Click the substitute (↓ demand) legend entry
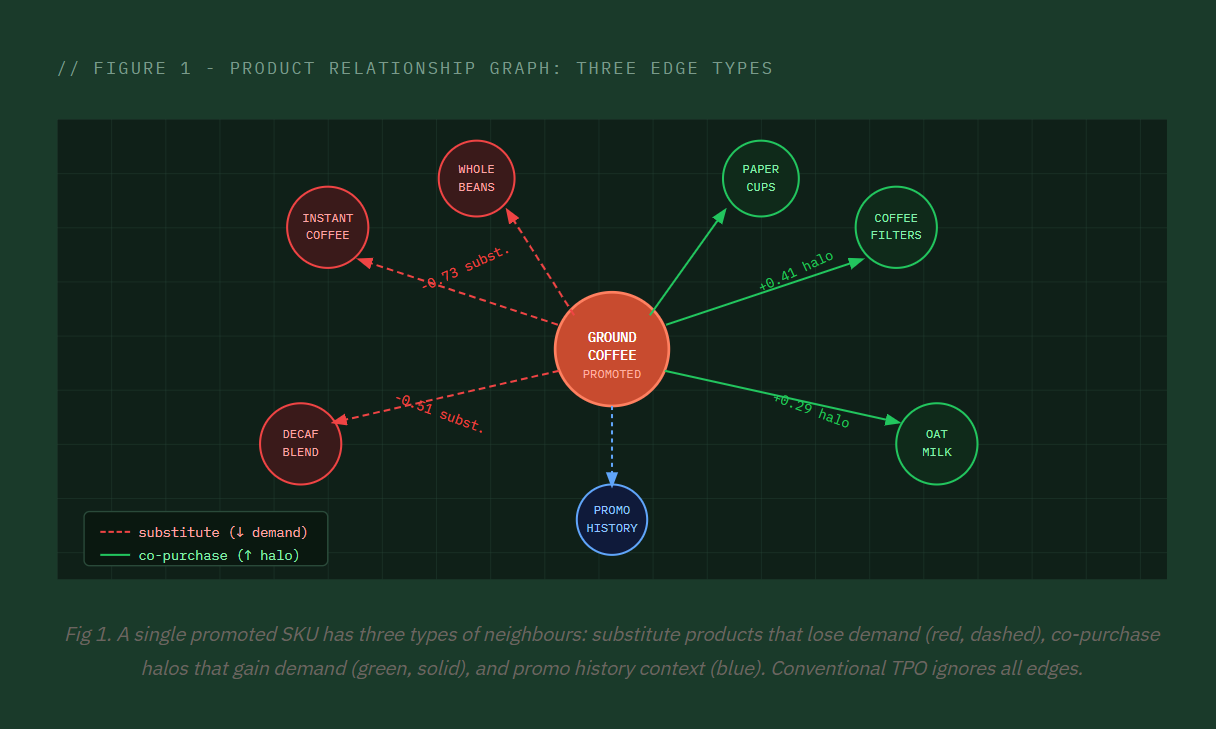Viewport: 1216px width, 729px height. point(204,532)
